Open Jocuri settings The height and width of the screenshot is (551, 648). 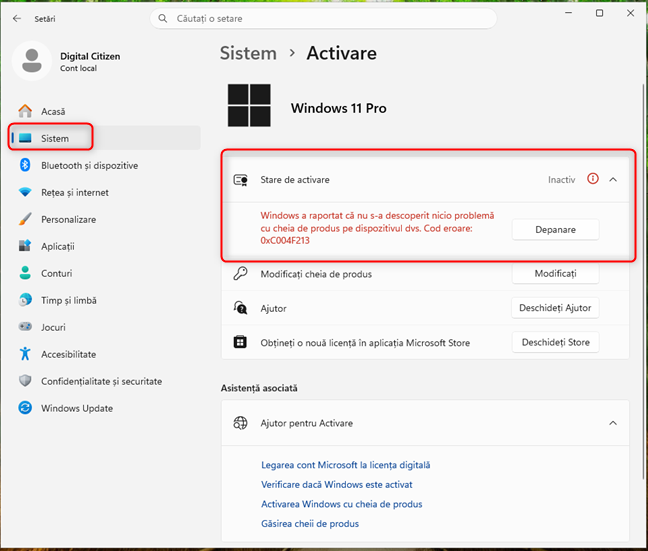tap(105, 327)
